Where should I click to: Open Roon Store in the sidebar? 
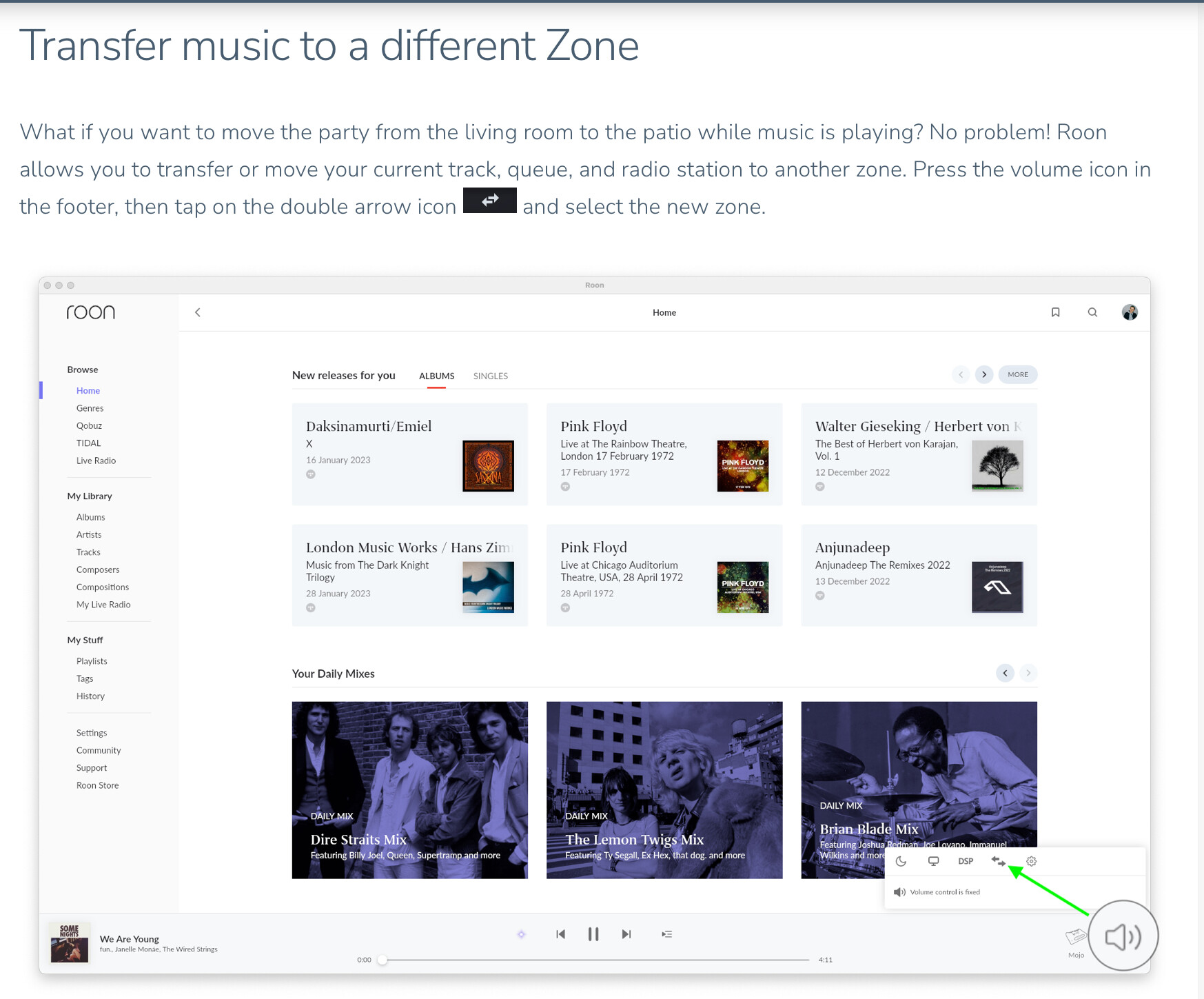[97, 785]
